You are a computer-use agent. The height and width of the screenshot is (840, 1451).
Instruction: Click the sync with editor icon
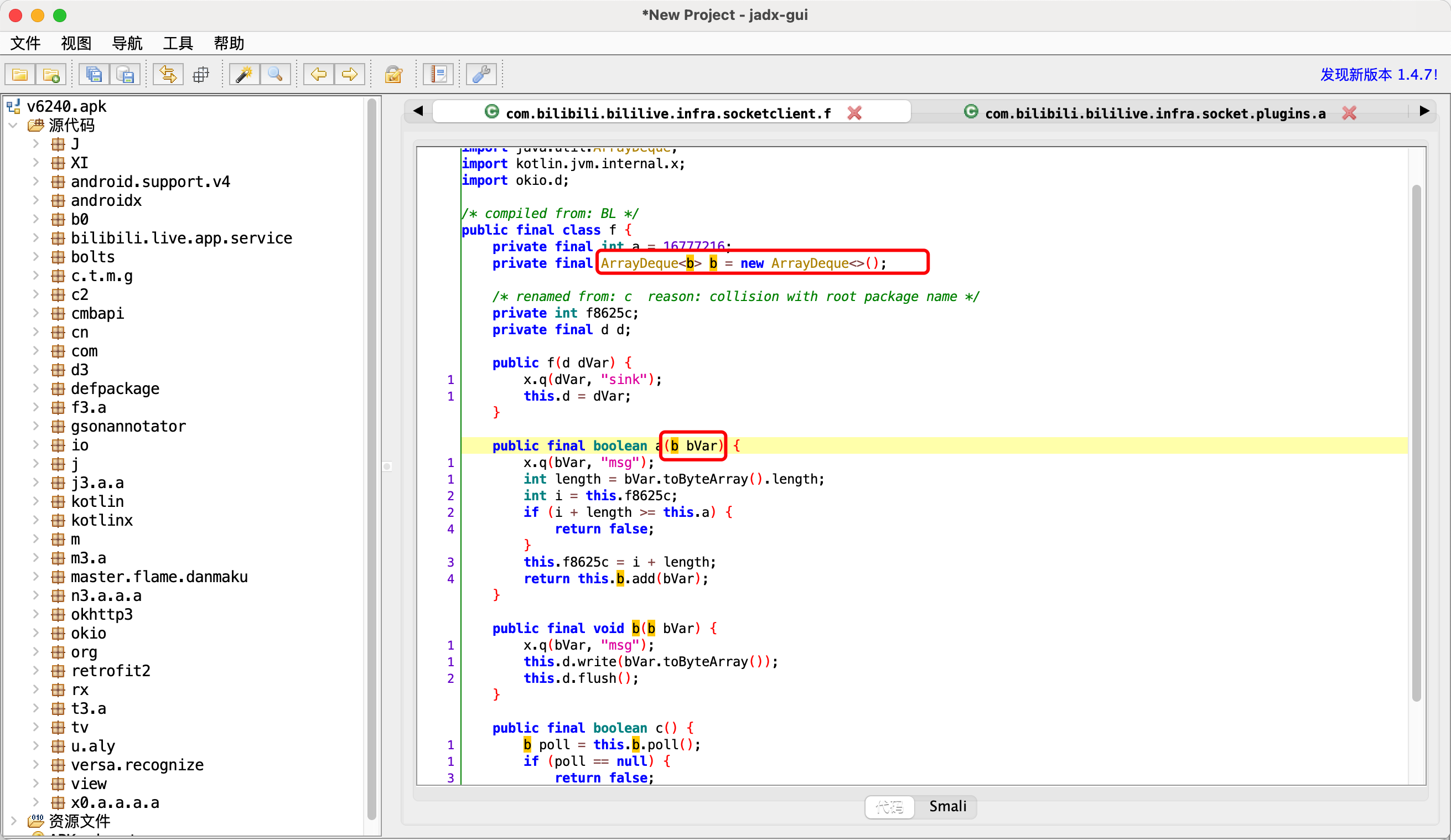[x=168, y=74]
